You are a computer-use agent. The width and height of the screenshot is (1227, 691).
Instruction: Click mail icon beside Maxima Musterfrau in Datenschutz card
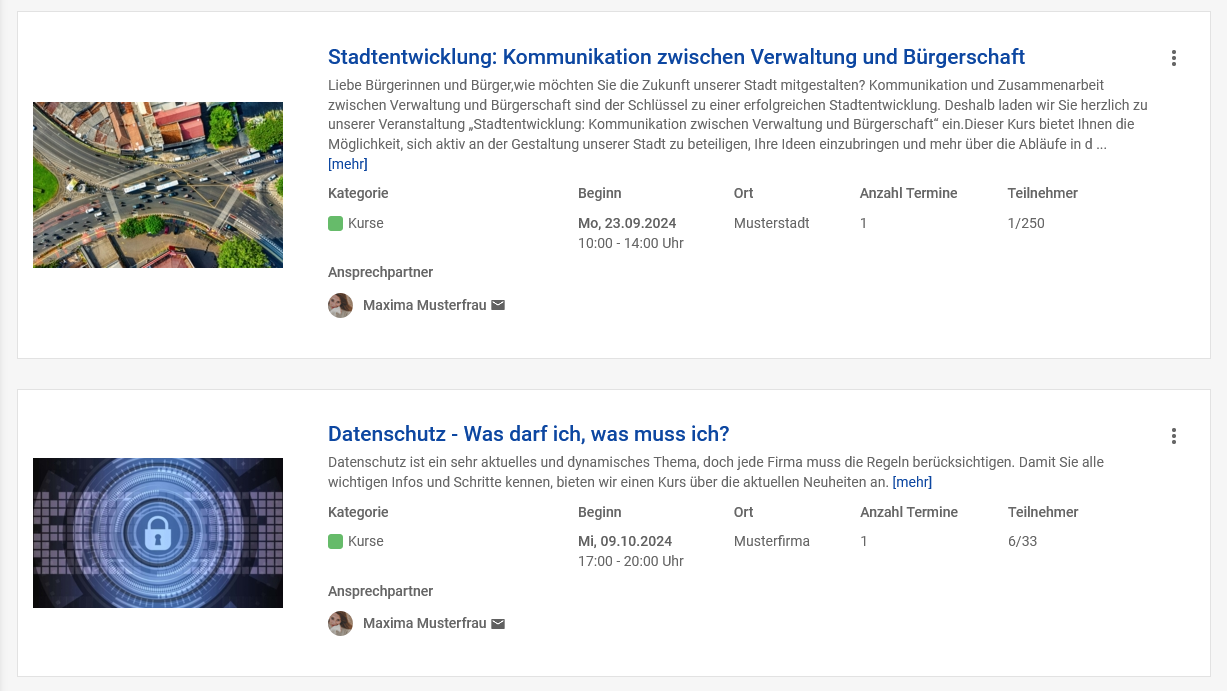tap(498, 624)
